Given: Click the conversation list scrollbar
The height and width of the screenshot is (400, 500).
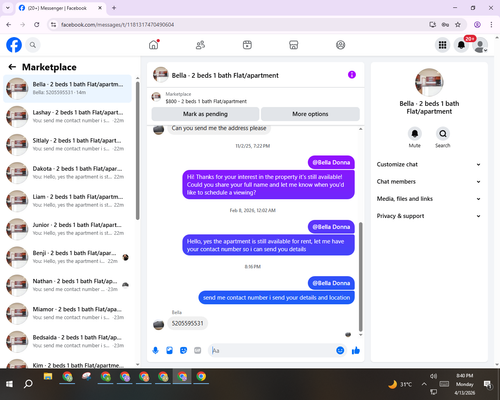Looking at the screenshot, I should click(137, 150).
